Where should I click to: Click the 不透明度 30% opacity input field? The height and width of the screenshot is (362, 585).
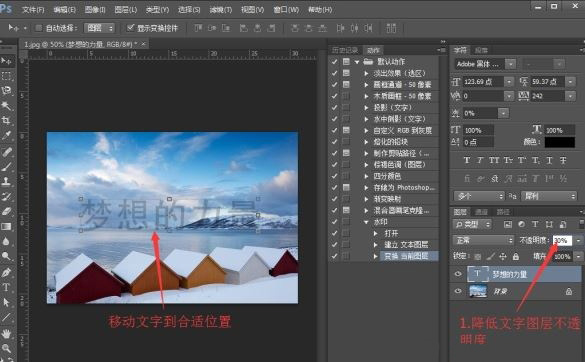(x=562, y=241)
